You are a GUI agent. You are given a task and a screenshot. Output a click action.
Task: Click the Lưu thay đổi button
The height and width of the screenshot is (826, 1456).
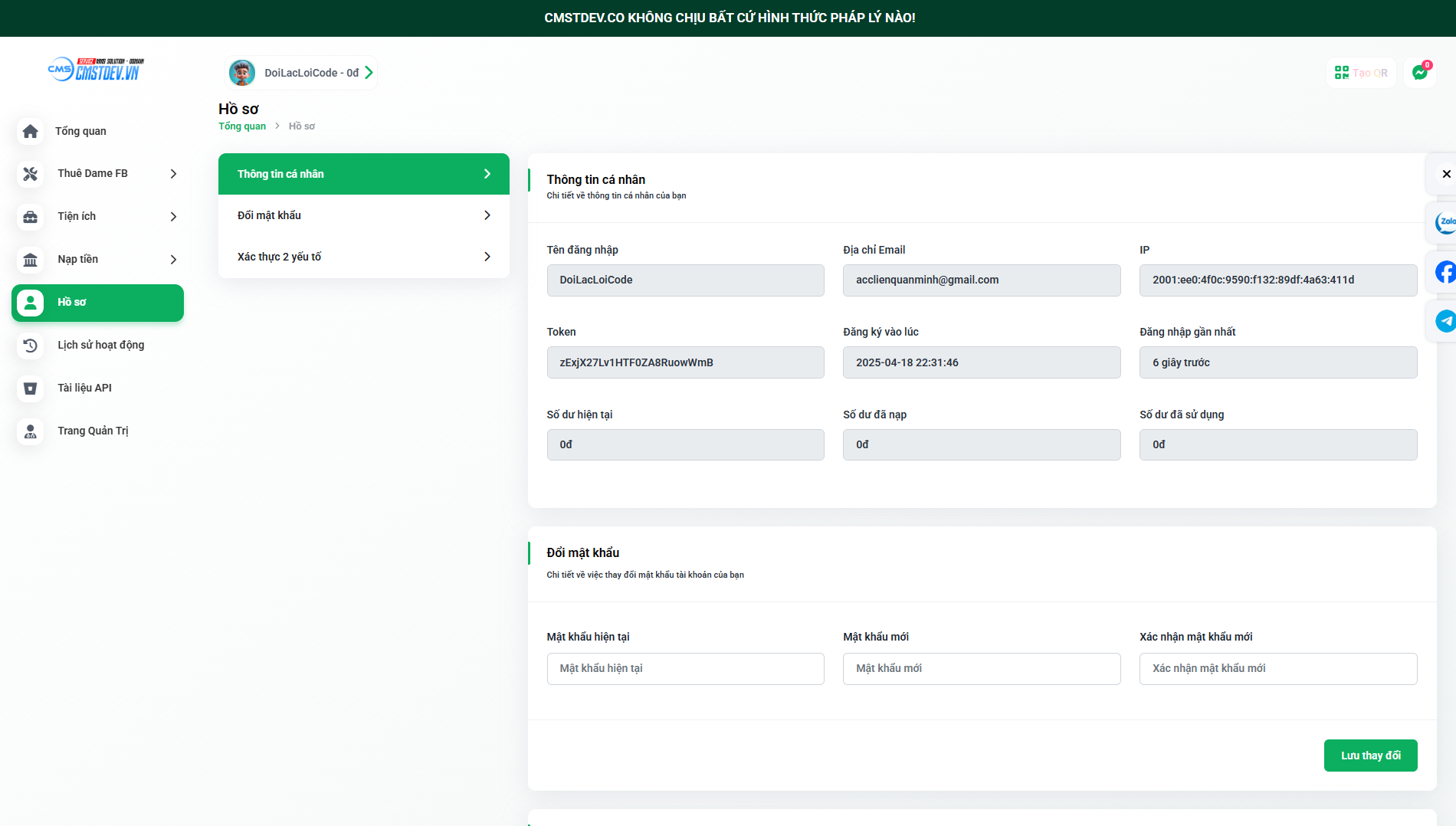point(1370,756)
